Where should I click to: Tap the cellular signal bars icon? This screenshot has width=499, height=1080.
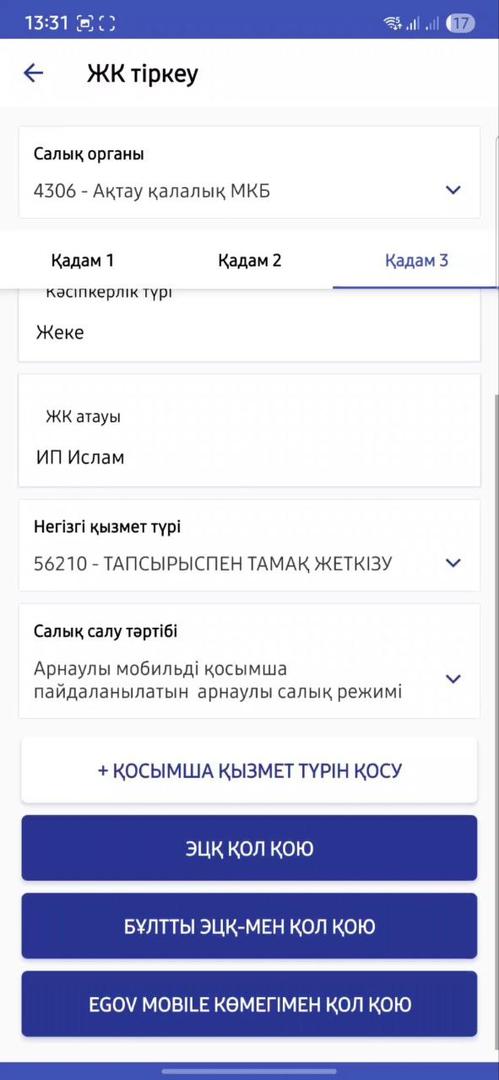413,23
